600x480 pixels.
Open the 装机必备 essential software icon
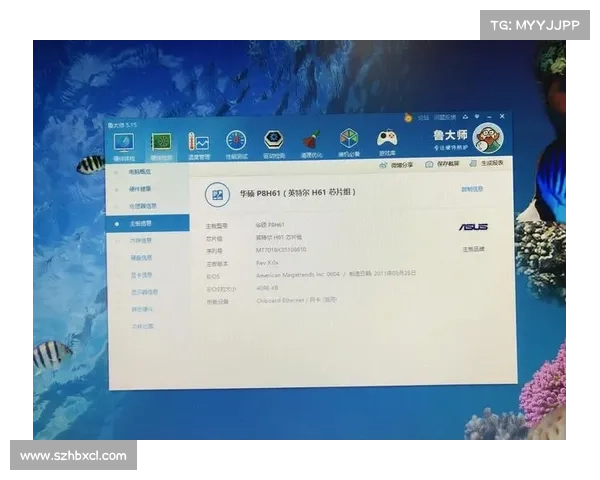click(348, 140)
